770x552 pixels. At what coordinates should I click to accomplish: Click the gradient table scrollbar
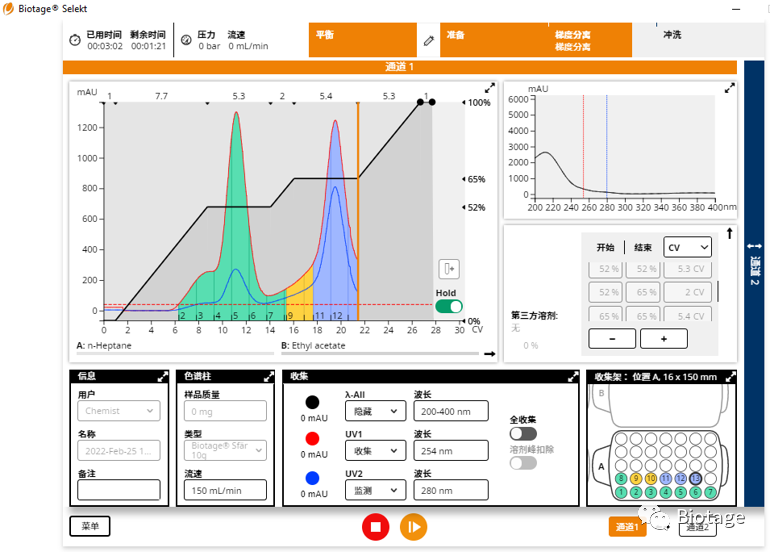pos(718,291)
